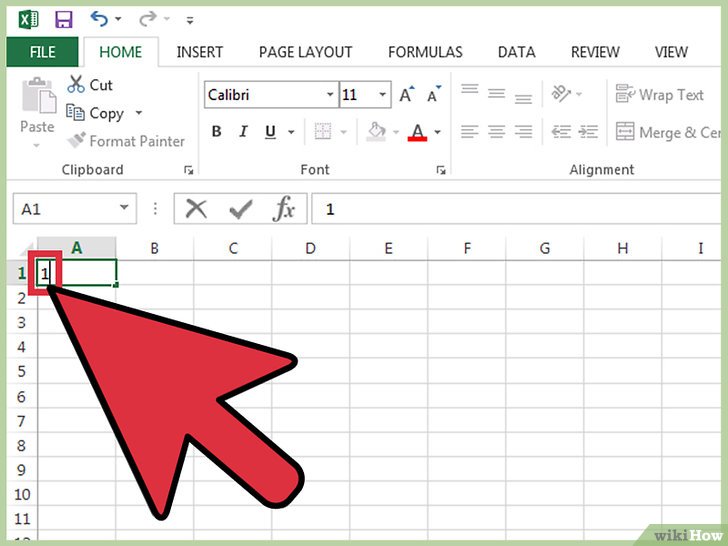Cancel entry with X icon
This screenshot has width=728, height=546.
pos(196,209)
